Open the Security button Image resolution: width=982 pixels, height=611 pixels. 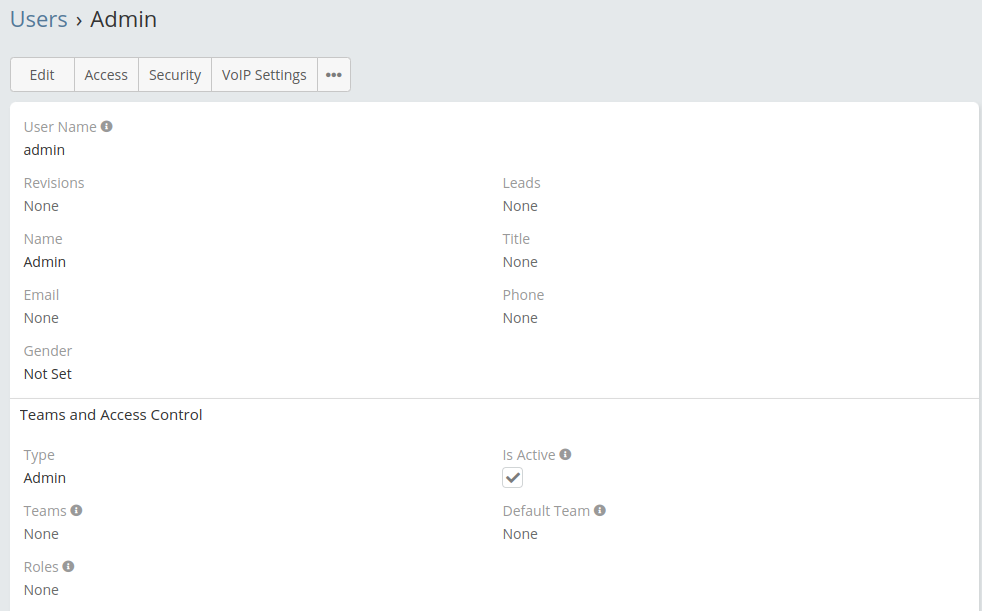click(x=175, y=75)
